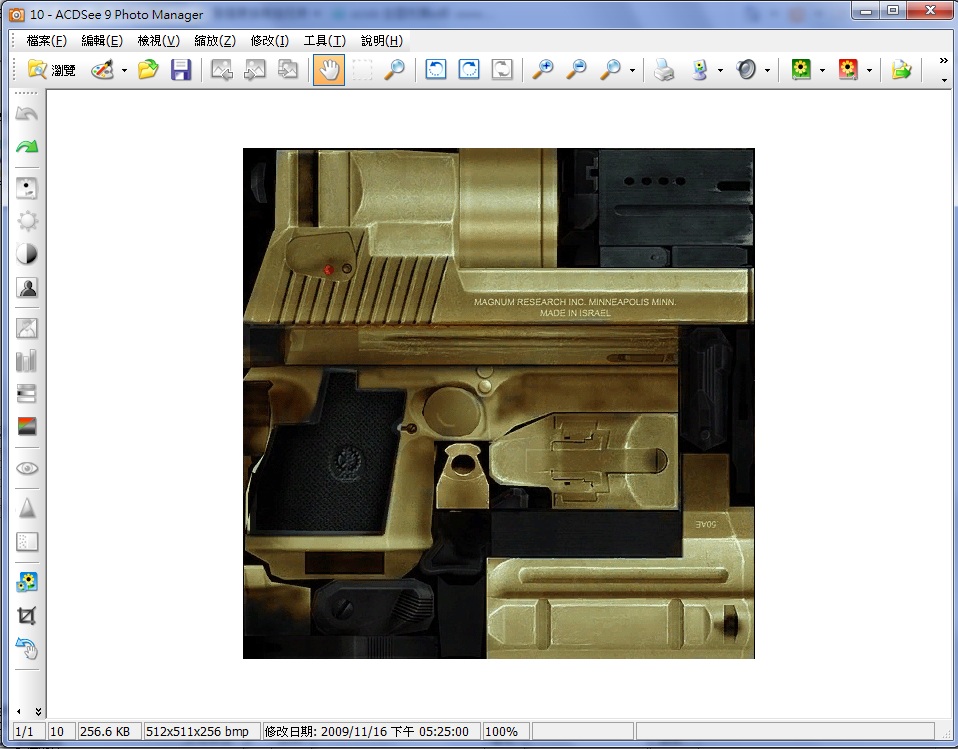
Task: Click the rotate by hand tool icon
Action: point(26,648)
